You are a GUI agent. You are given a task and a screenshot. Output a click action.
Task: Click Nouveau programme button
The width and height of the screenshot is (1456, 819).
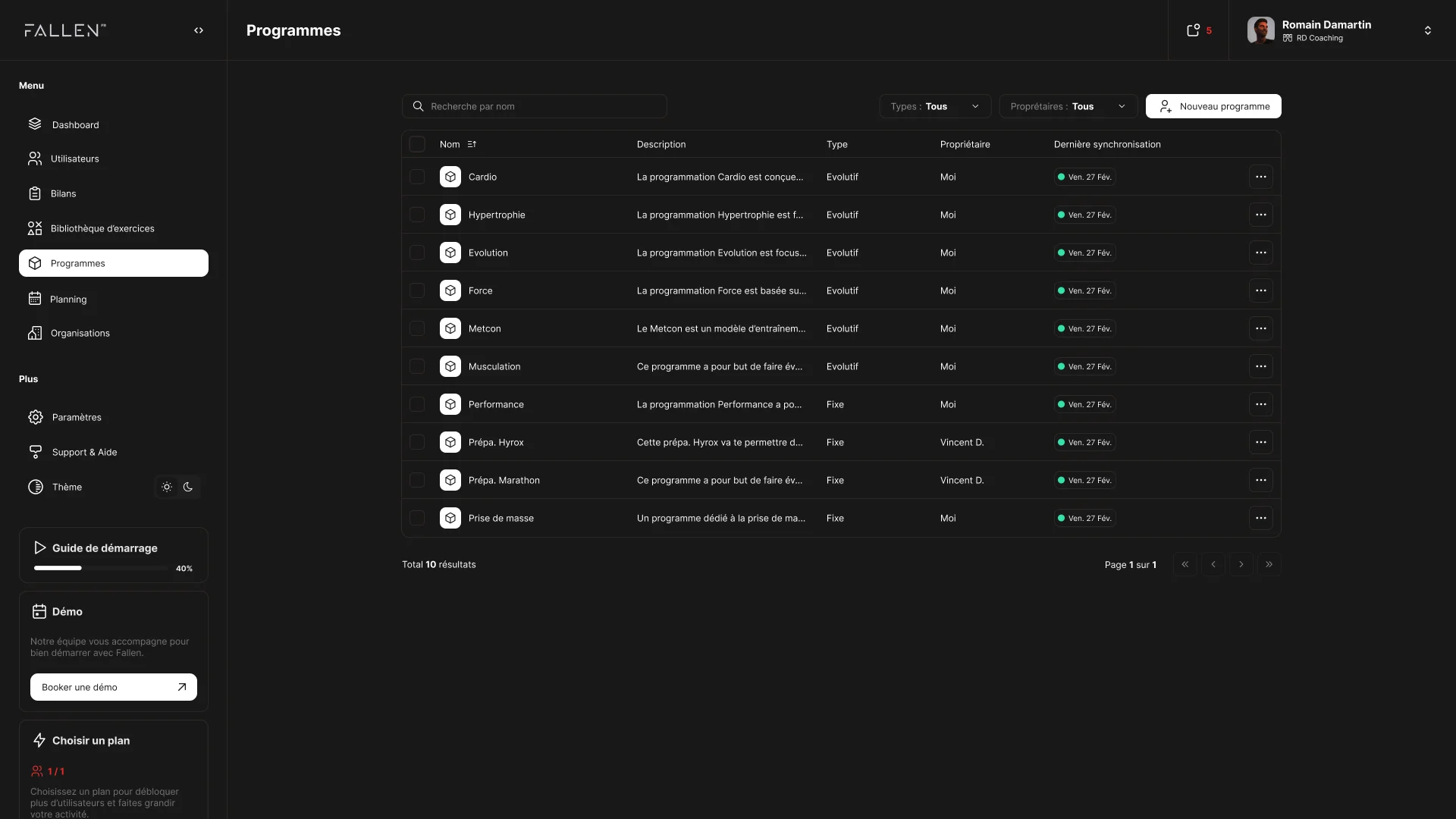[1213, 106]
